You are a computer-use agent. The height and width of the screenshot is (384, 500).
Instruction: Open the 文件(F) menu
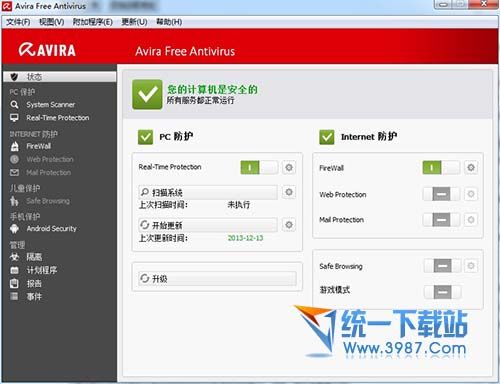tap(18, 22)
